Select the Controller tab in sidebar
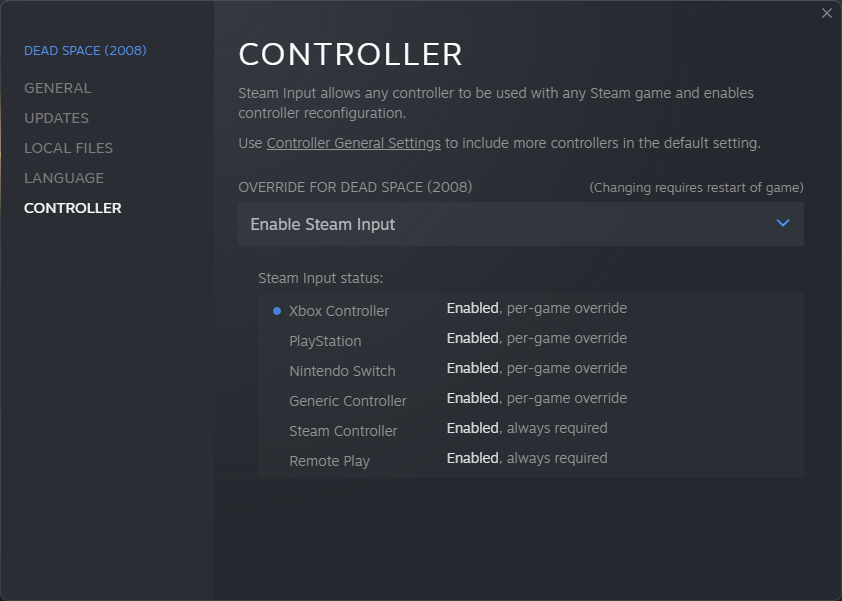Image resolution: width=842 pixels, height=601 pixels. [73, 208]
